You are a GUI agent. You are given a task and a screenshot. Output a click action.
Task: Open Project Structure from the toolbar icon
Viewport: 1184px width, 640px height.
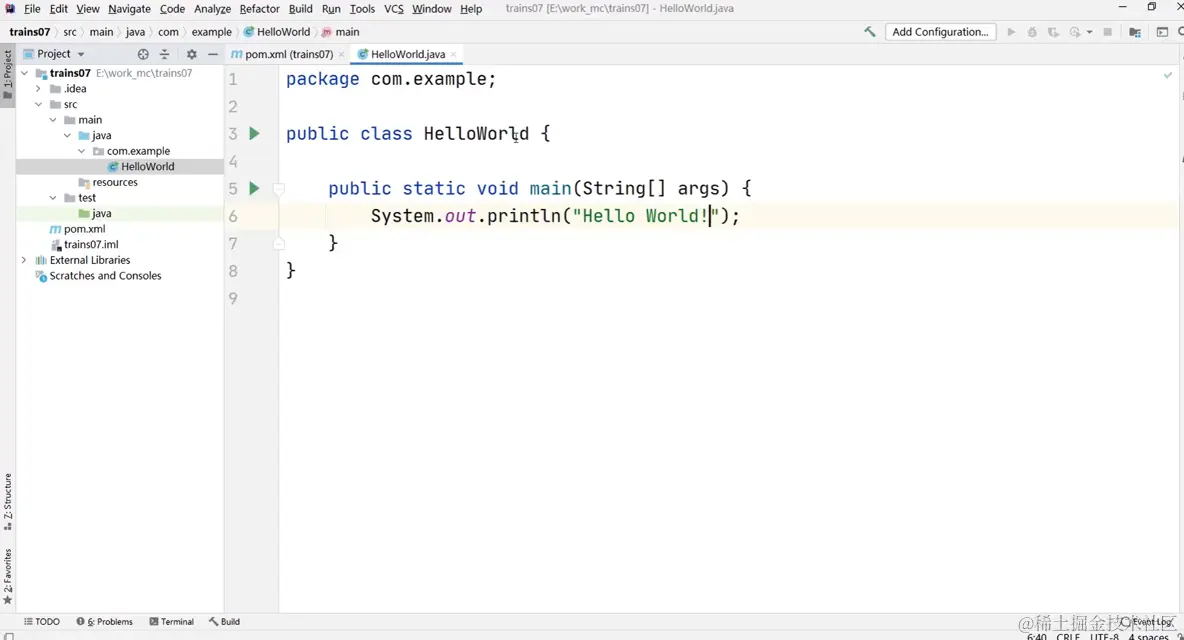(1135, 32)
